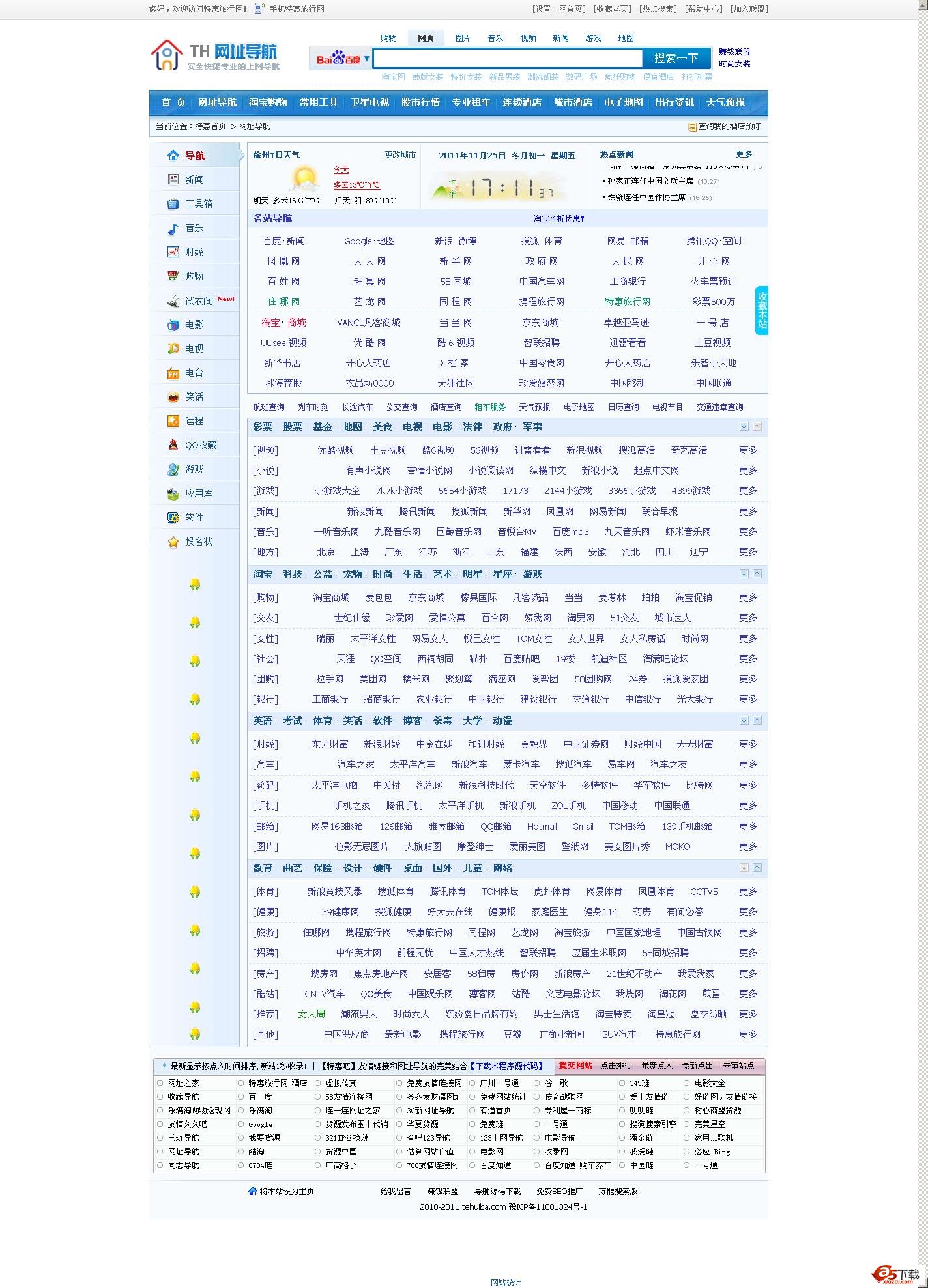Click the red 提交网站 link
928x1288 pixels.
click(x=575, y=1066)
